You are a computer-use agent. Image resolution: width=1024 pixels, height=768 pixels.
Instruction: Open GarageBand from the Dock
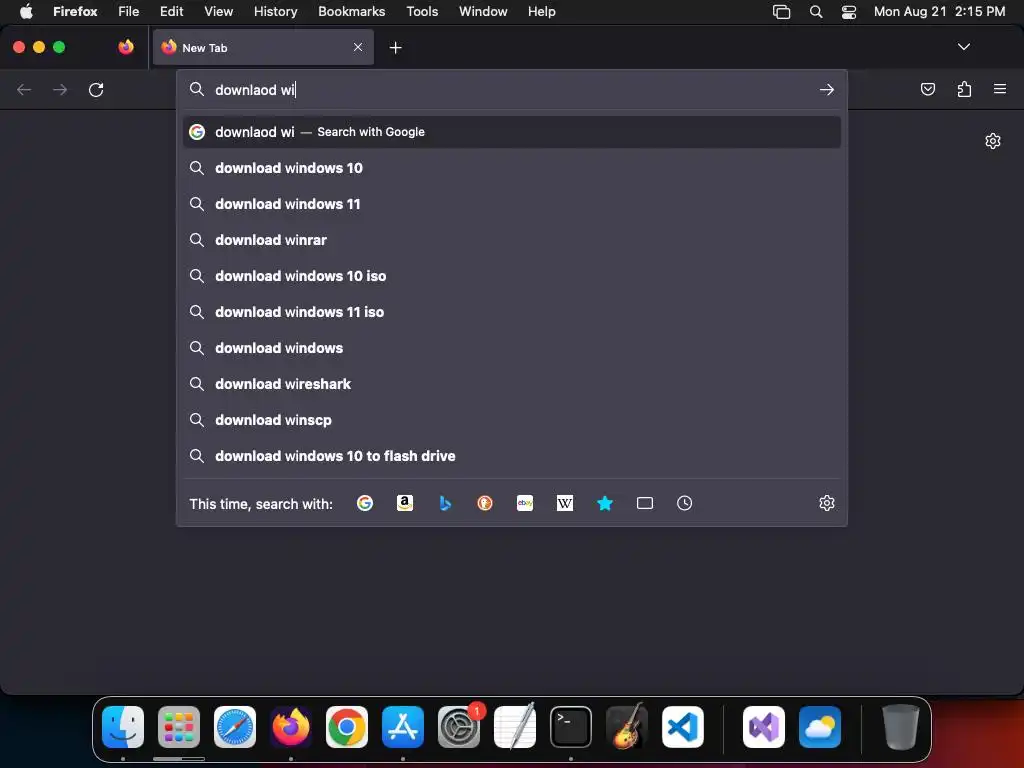point(627,726)
